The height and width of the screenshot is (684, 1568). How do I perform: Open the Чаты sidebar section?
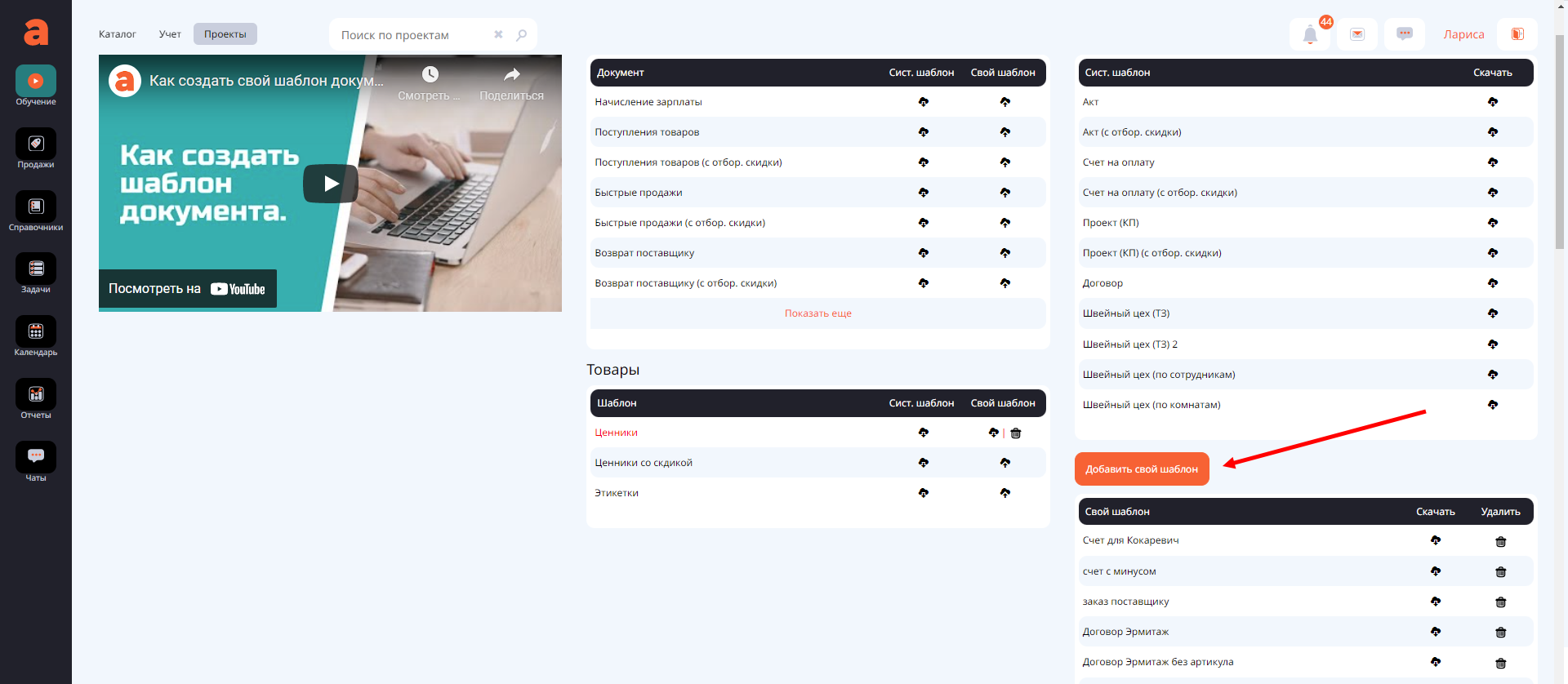36,461
